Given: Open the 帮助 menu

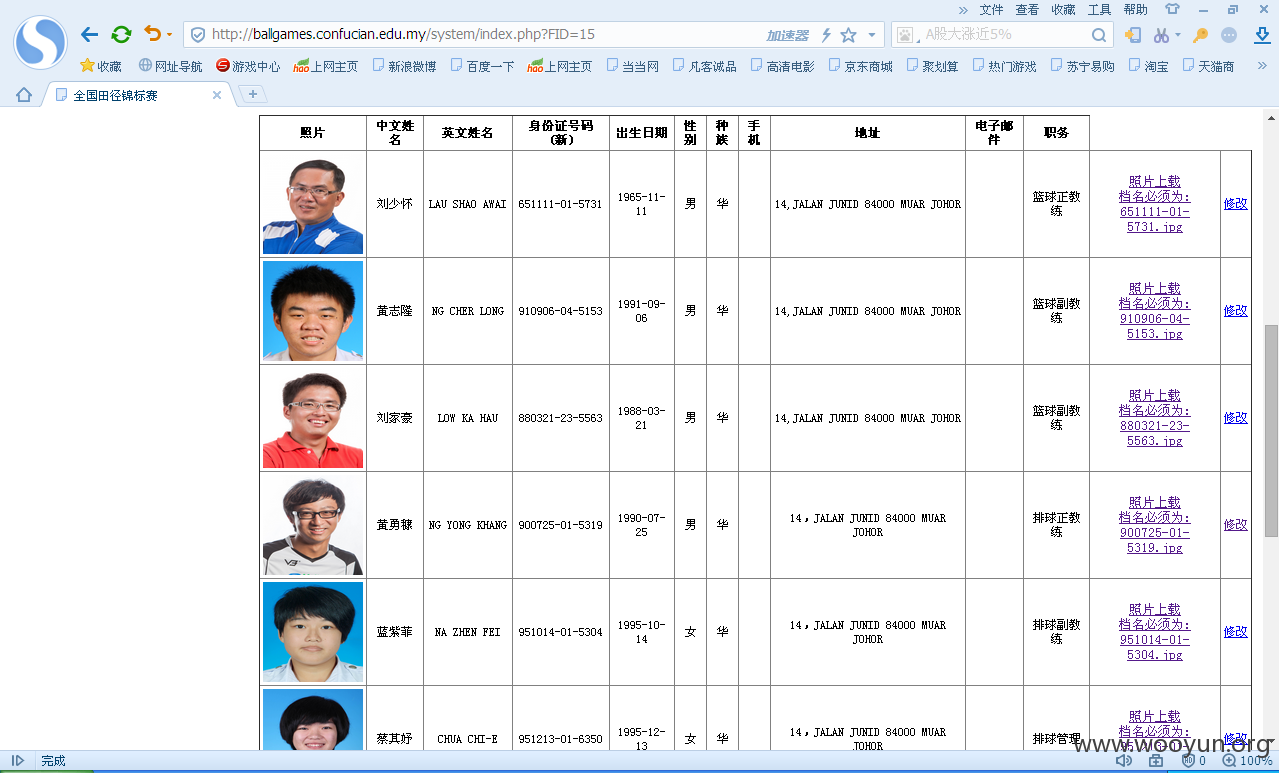Looking at the screenshot, I should click(1135, 9).
